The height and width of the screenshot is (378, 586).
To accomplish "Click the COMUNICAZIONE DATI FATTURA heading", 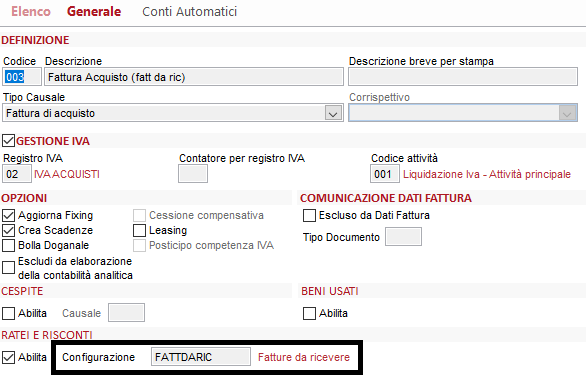I will [x=386, y=198].
